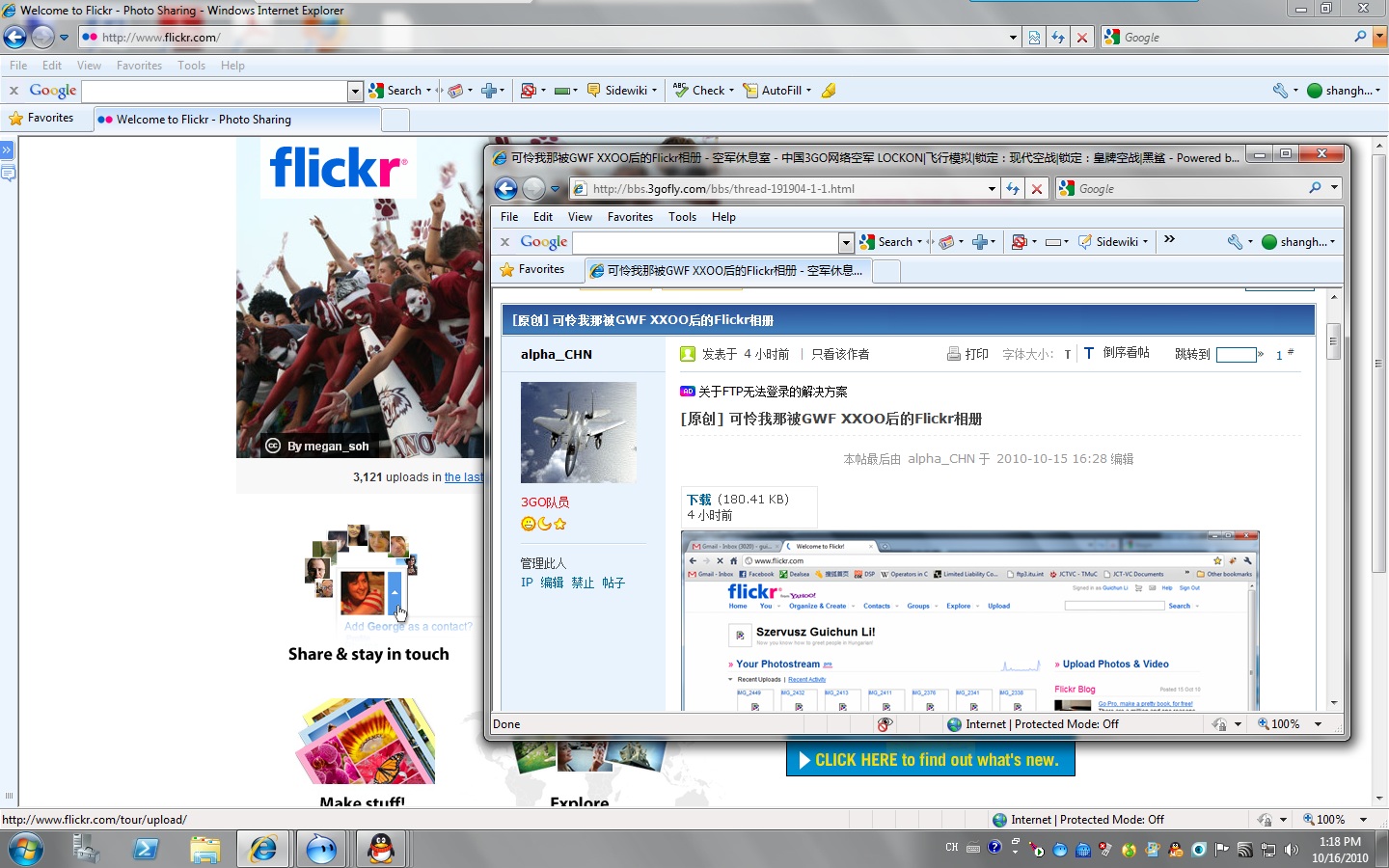Screen dimensions: 1389x868
Task: Open the Favorites menu in the forum window
Action: 630,217
